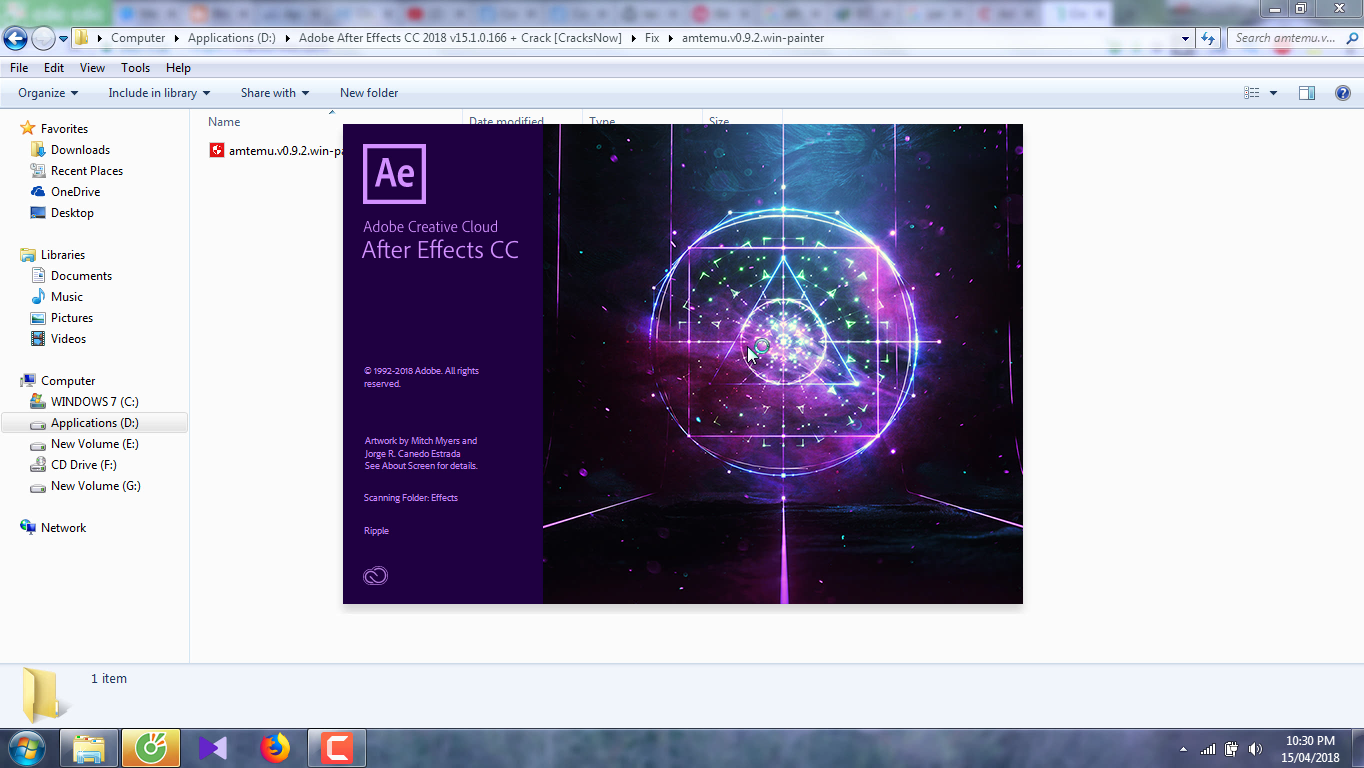Open the Organize dropdown

tap(48, 93)
